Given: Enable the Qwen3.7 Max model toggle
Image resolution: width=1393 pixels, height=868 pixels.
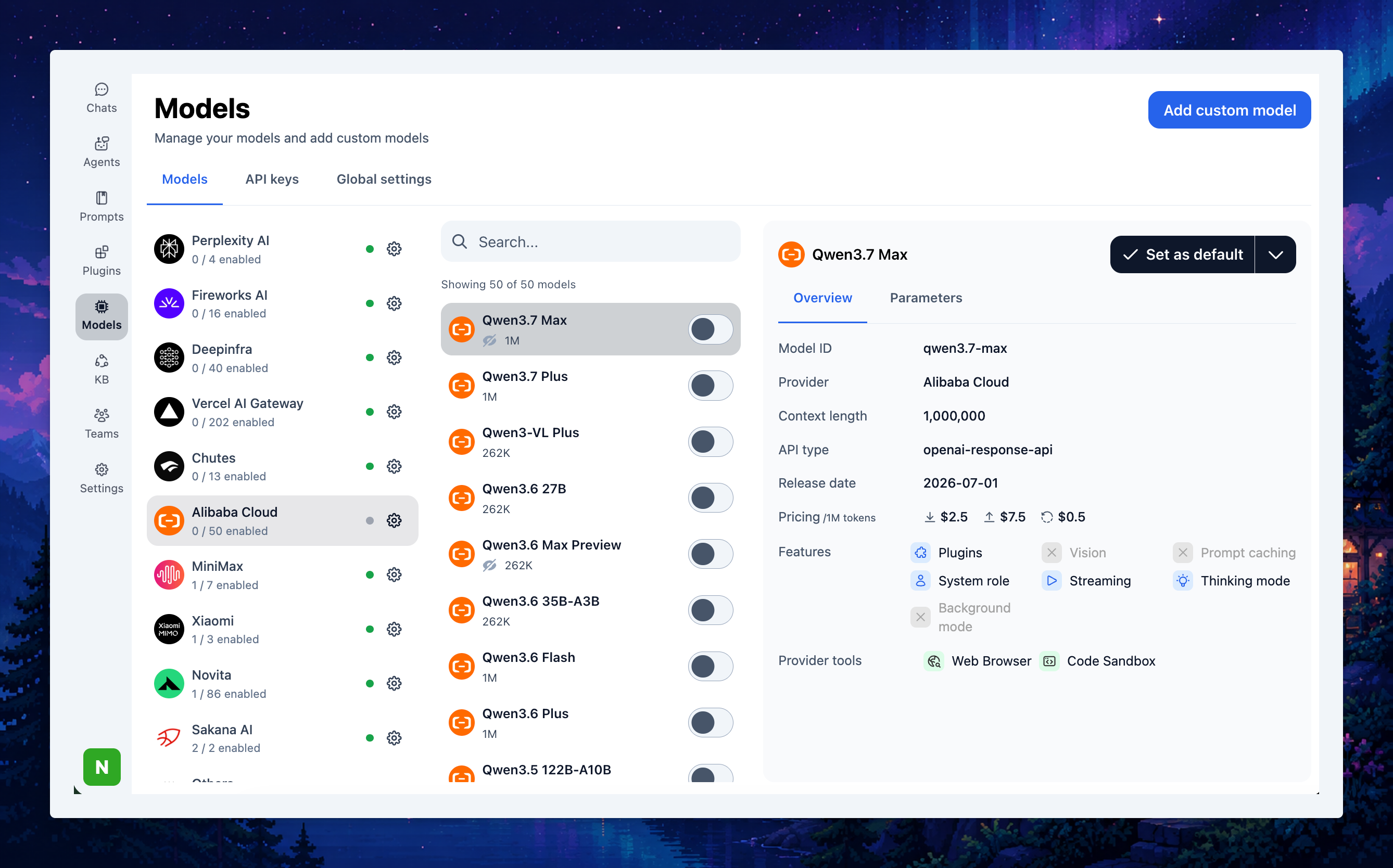Looking at the screenshot, I should coord(710,329).
